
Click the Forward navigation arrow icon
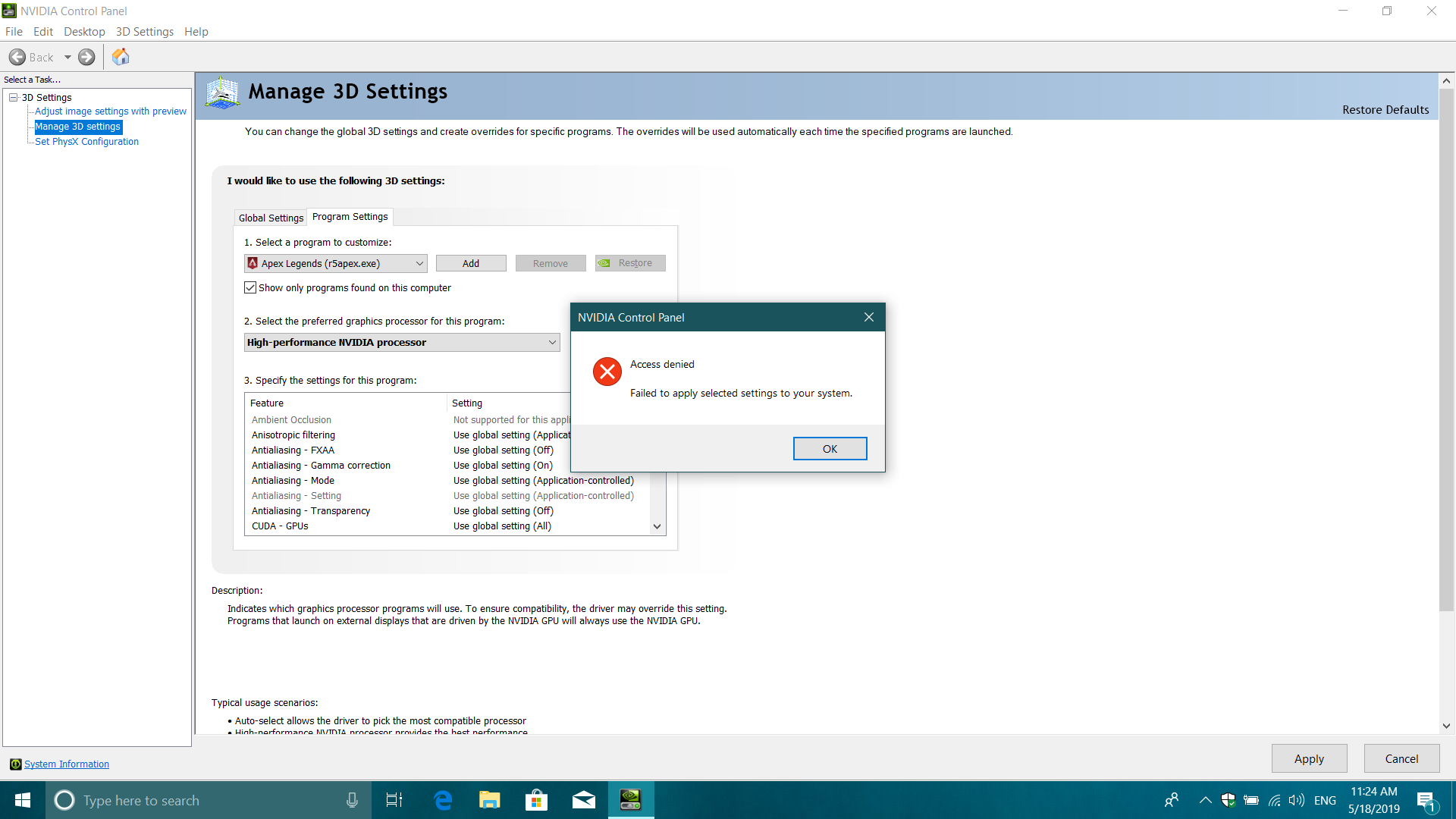click(x=87, y=57)
